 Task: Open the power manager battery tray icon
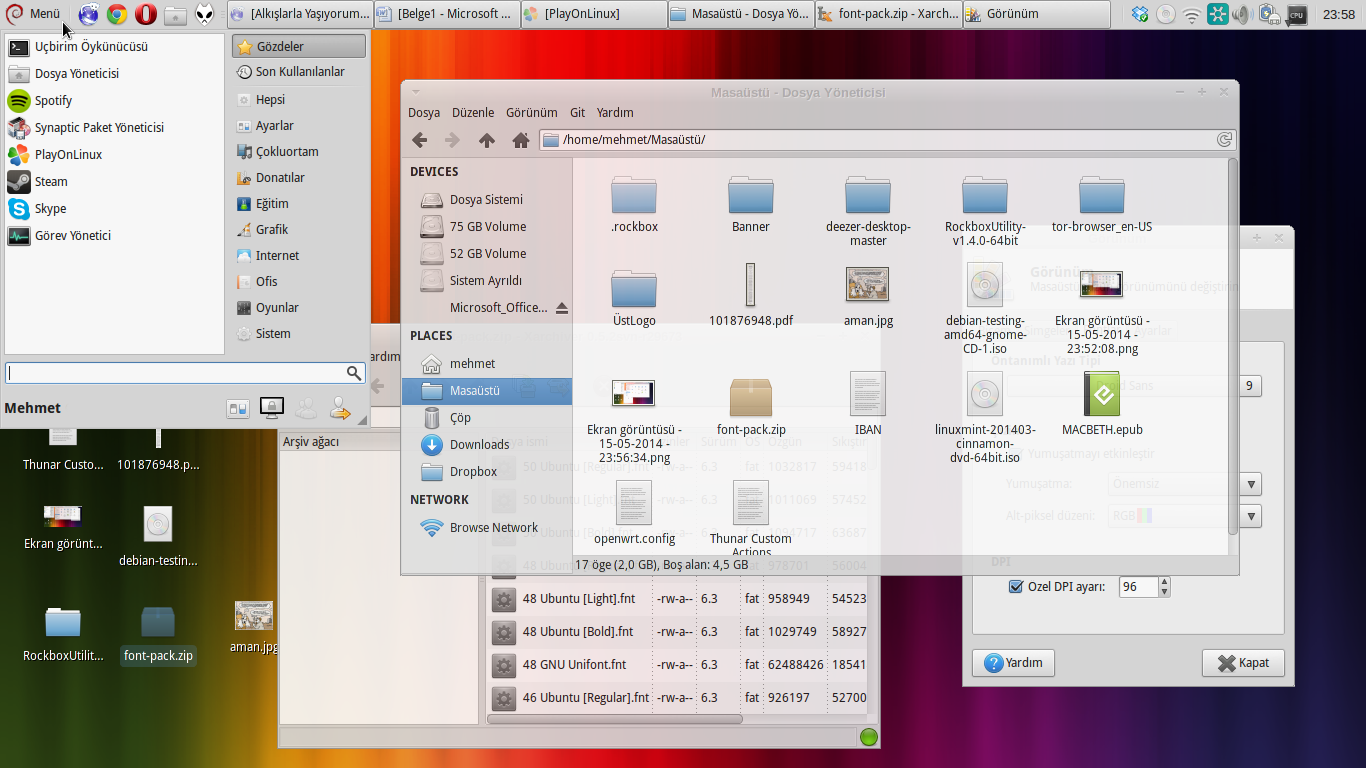click(1269, 14)
